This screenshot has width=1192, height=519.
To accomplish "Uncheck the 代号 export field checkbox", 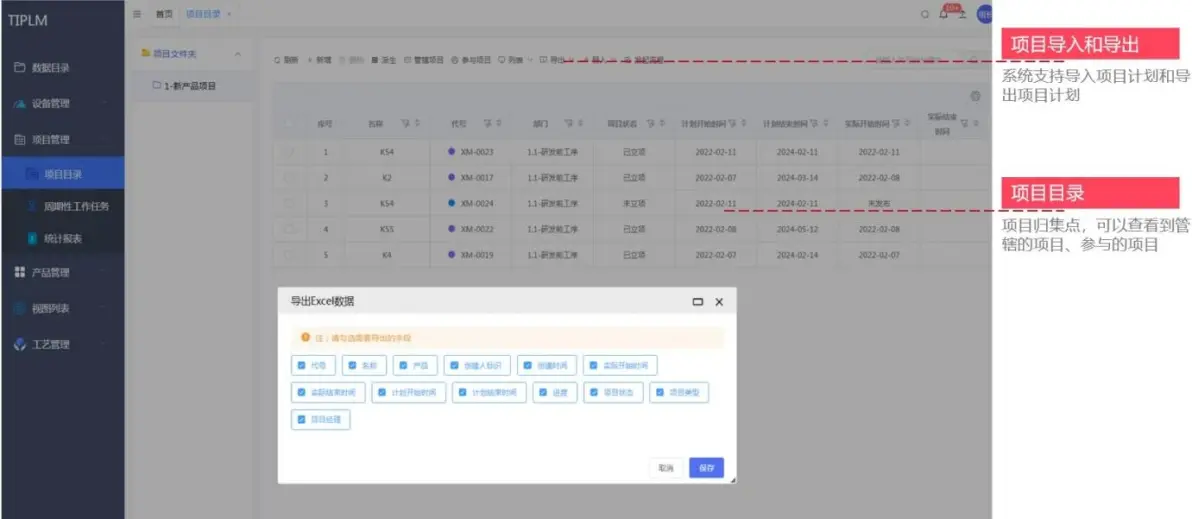I will [x=301, y=365].
